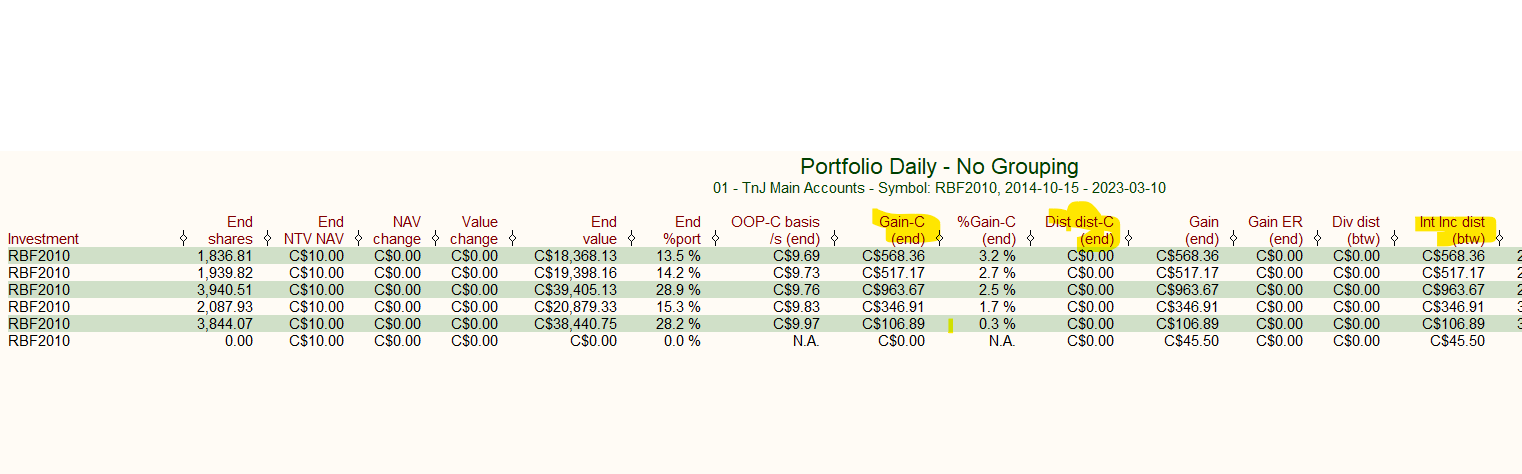The height and width of the screenshot is (474, 1522).
Task: Select the row with 1,836.81 end shares
Action: click(760, 256)
